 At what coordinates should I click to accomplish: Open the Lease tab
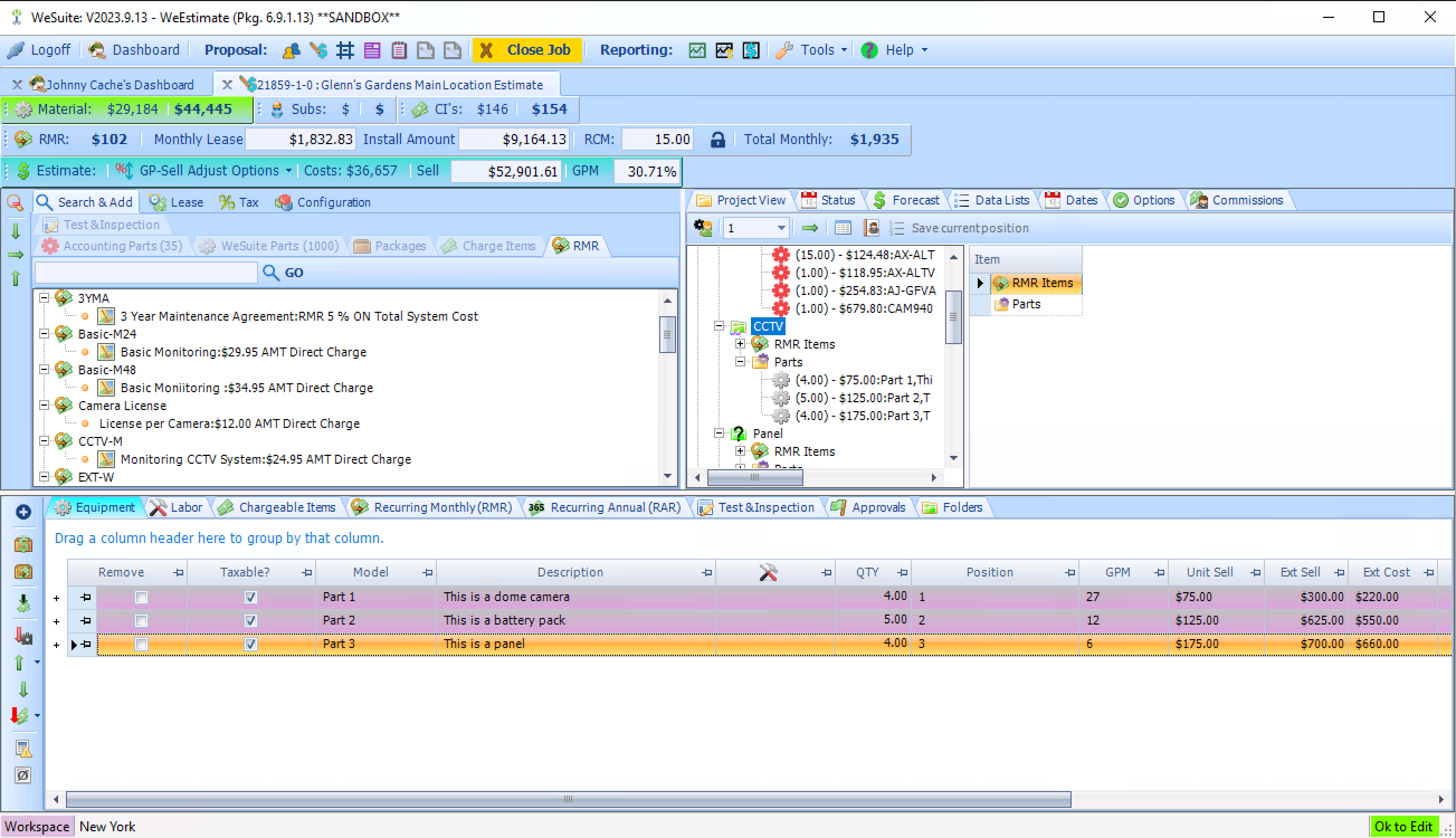coord(176,203)
